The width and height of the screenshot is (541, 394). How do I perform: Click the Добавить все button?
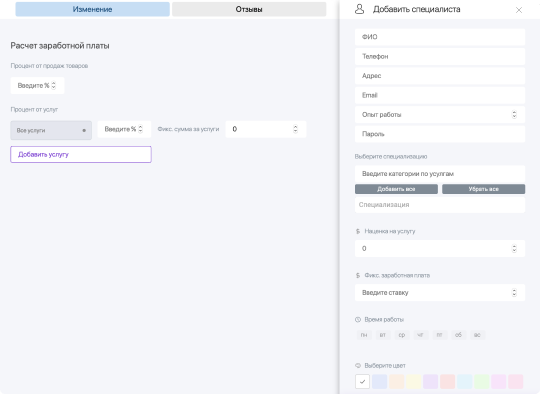[x=396, y=189]
